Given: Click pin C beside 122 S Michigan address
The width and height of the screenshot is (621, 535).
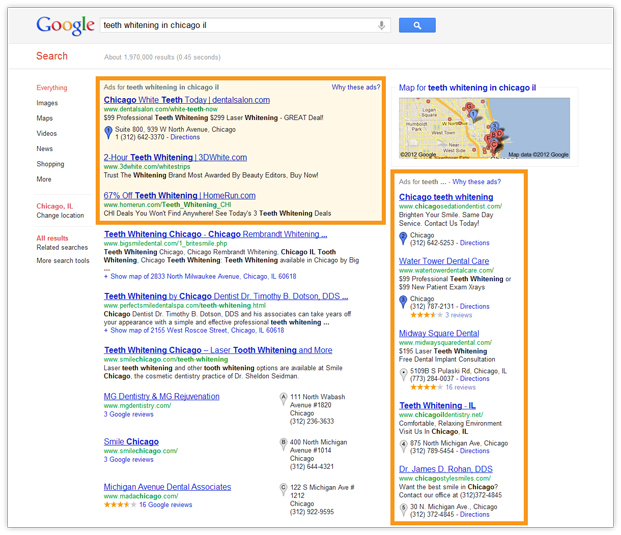Looking at the screenshot, I should [283, 489].
